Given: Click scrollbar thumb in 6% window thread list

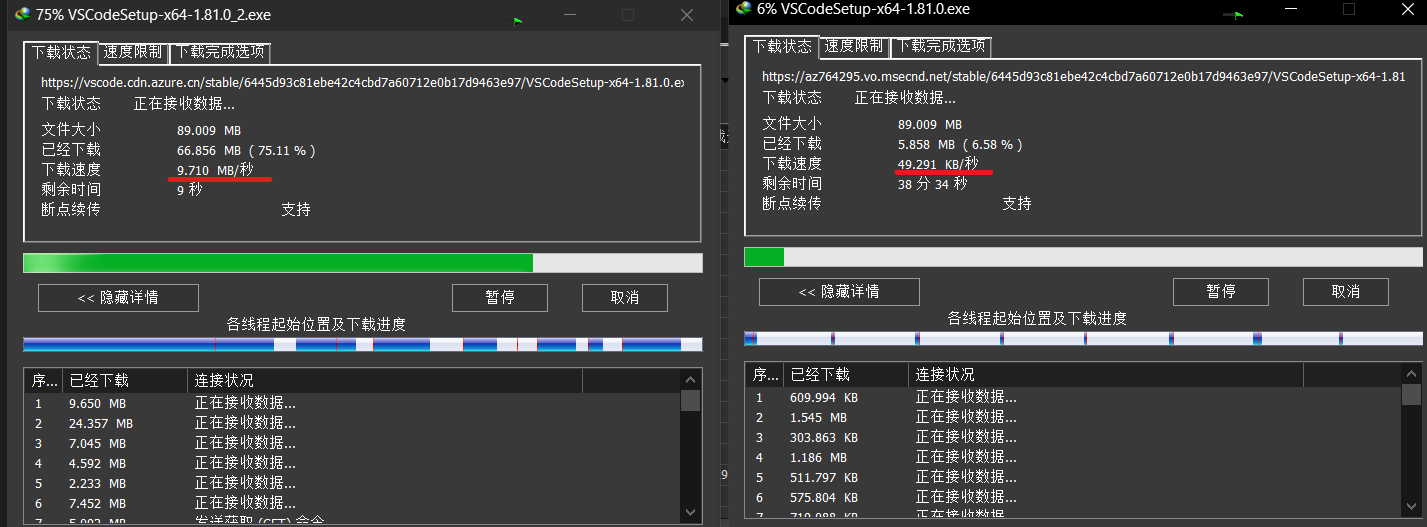Looking at the screenshot, I should pos(1412,395).
